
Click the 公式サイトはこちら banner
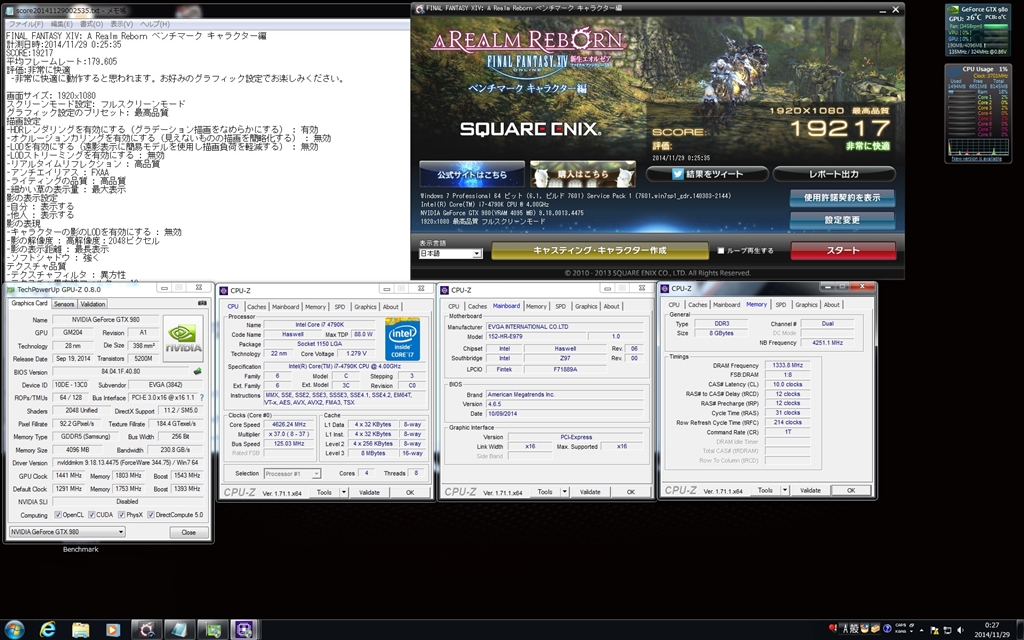[x=472, y=174]
